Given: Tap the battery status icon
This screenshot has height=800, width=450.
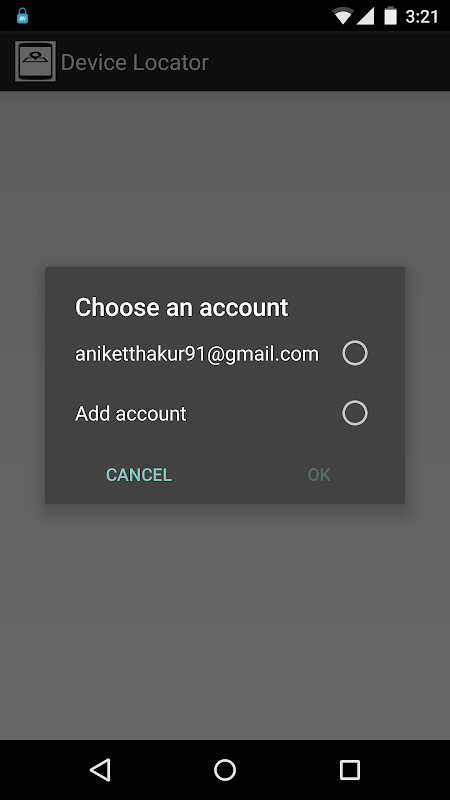Looking at the screenshot, I should click(x=391, y=16).
